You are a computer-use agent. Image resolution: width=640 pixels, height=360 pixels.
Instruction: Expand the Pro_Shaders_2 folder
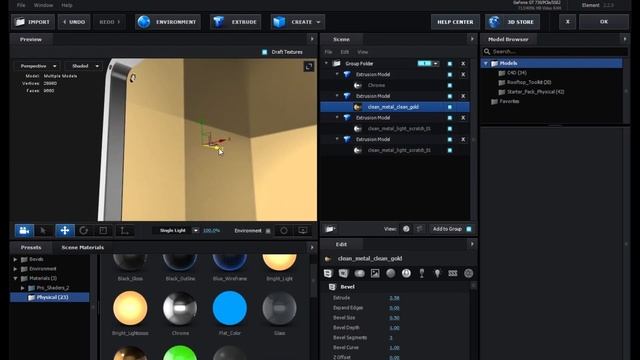click(x=23, y=288)
